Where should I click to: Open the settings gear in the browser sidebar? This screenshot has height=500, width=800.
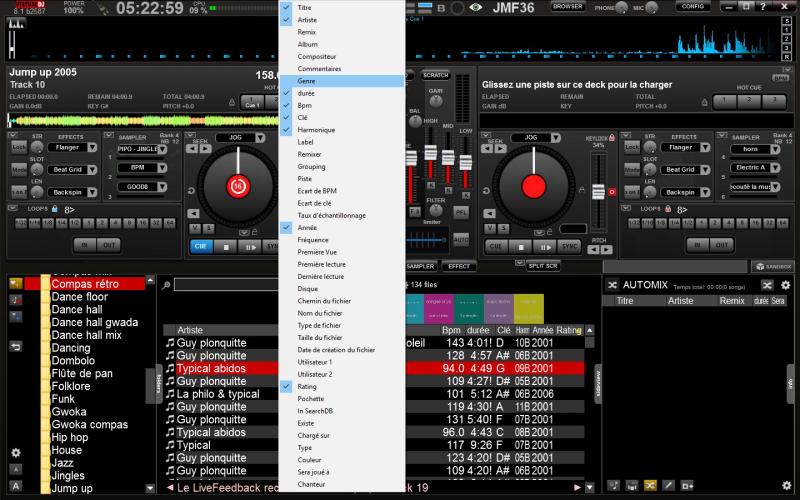click(15, 453)
